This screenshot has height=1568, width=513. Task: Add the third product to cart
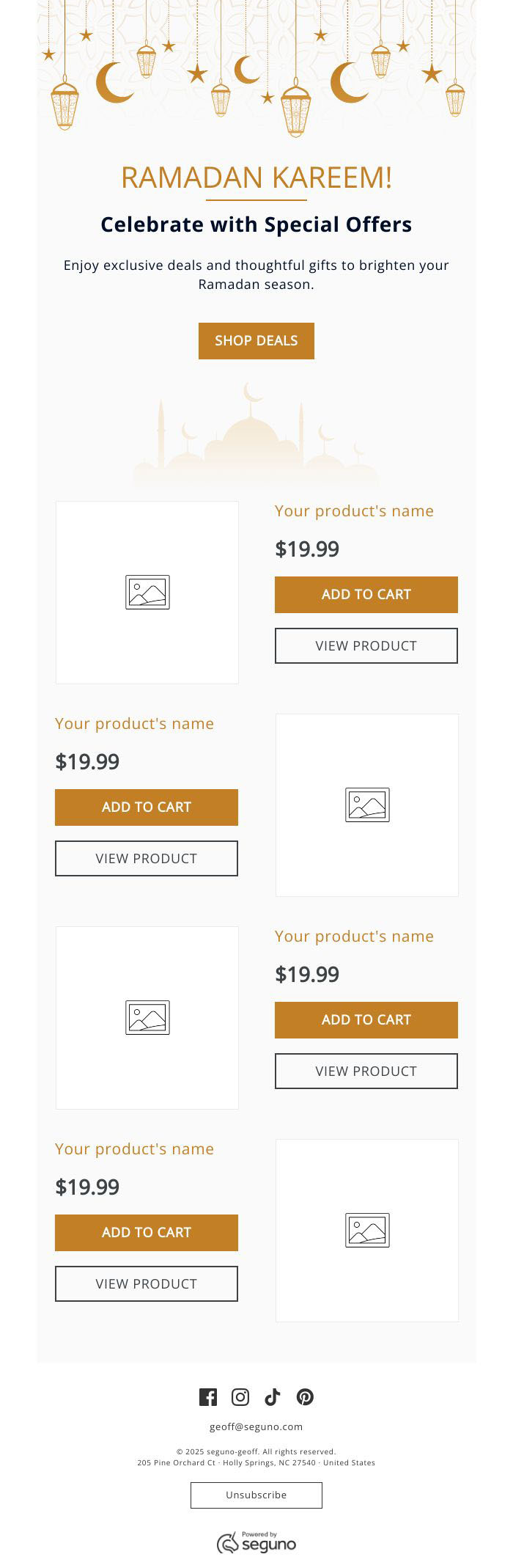[x=366, y=1020]
